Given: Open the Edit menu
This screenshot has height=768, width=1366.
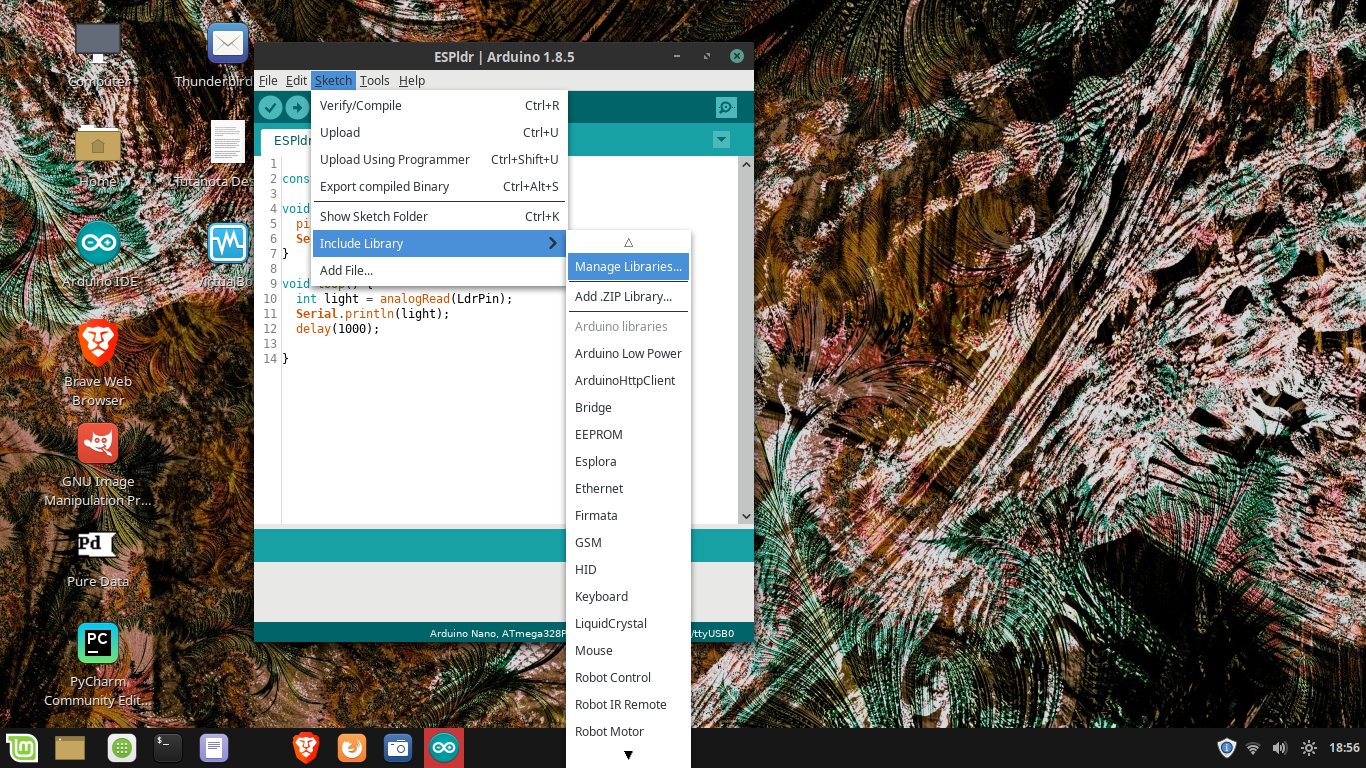Looking at the screenshot, I should coord(296,81).
